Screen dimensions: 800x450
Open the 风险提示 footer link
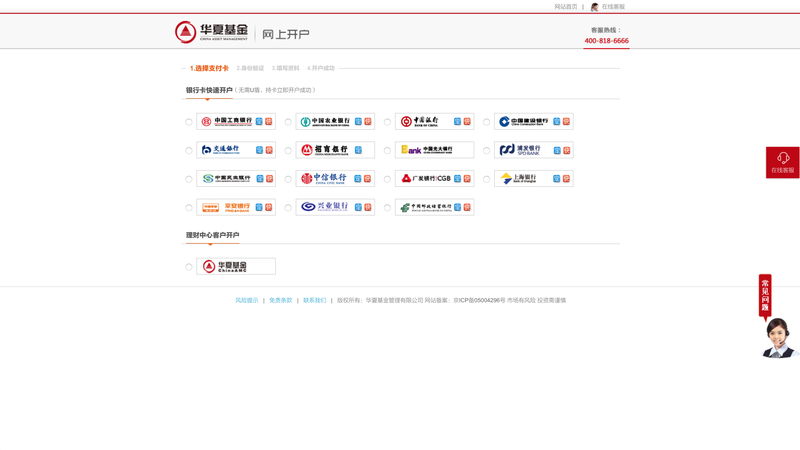point(247,301)
